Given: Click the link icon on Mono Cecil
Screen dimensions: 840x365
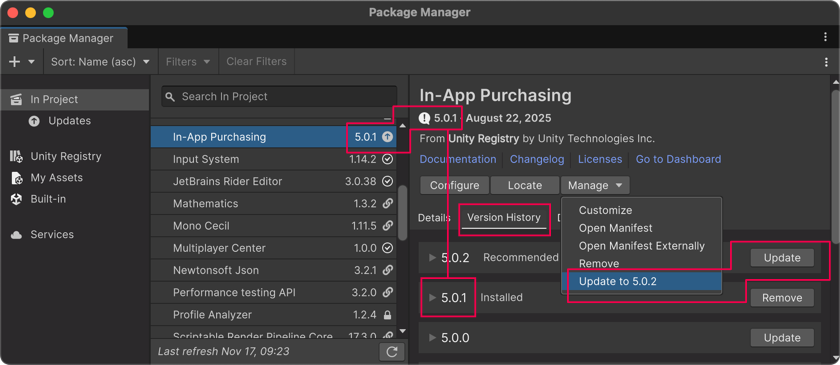Looking at the screenshot, I should click(x=388, y=226).
